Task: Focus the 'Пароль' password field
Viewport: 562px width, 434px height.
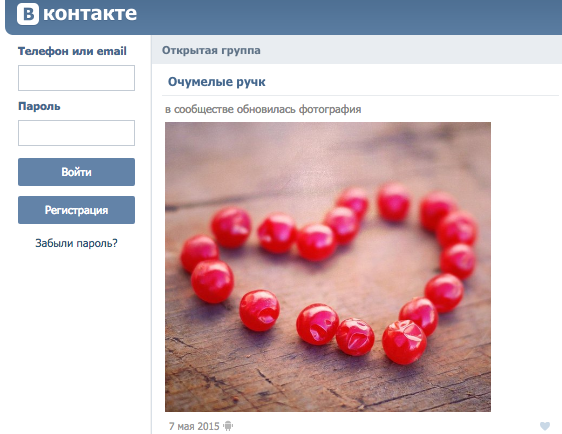Action: tap(76, 133)
